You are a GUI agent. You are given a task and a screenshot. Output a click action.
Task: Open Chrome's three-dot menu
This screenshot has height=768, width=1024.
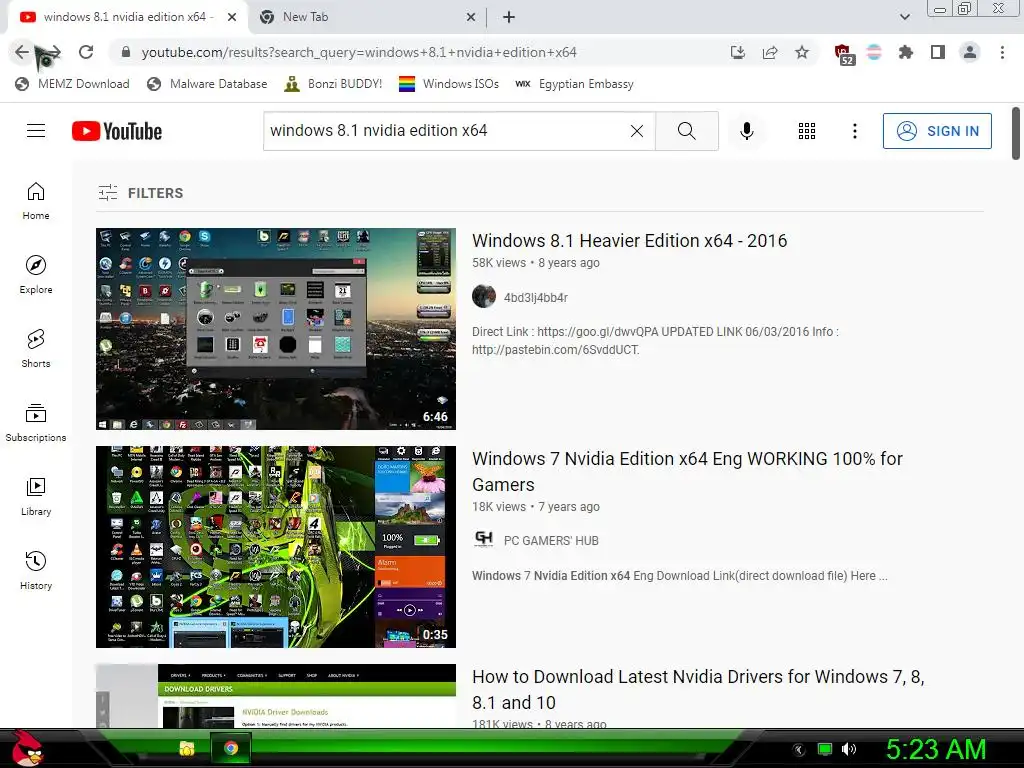[x=1002, y=52]
